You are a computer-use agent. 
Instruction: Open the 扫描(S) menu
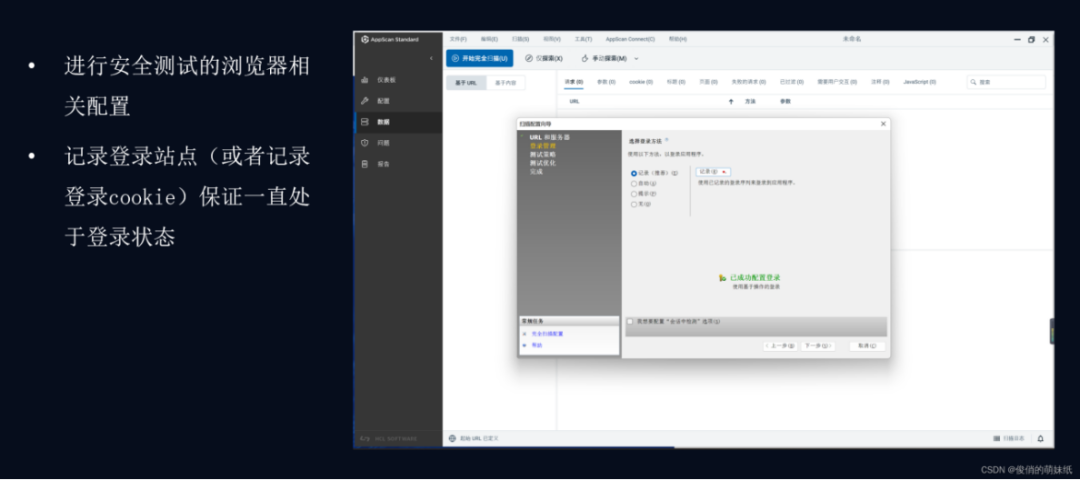coord(521,39)
